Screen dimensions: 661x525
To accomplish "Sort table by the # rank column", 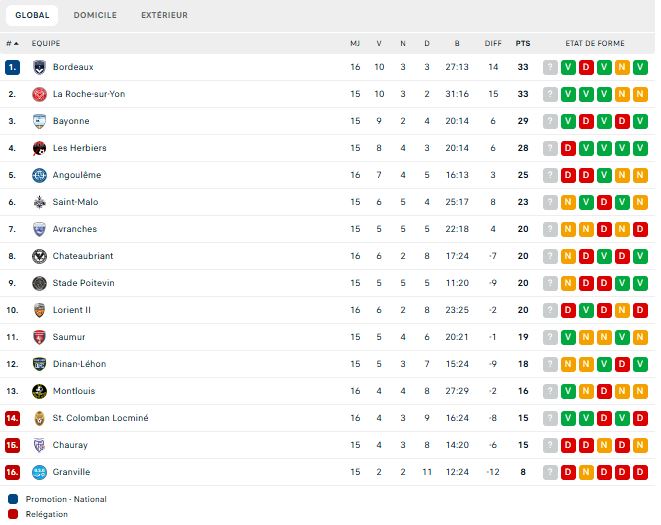I will coord(11,43).
